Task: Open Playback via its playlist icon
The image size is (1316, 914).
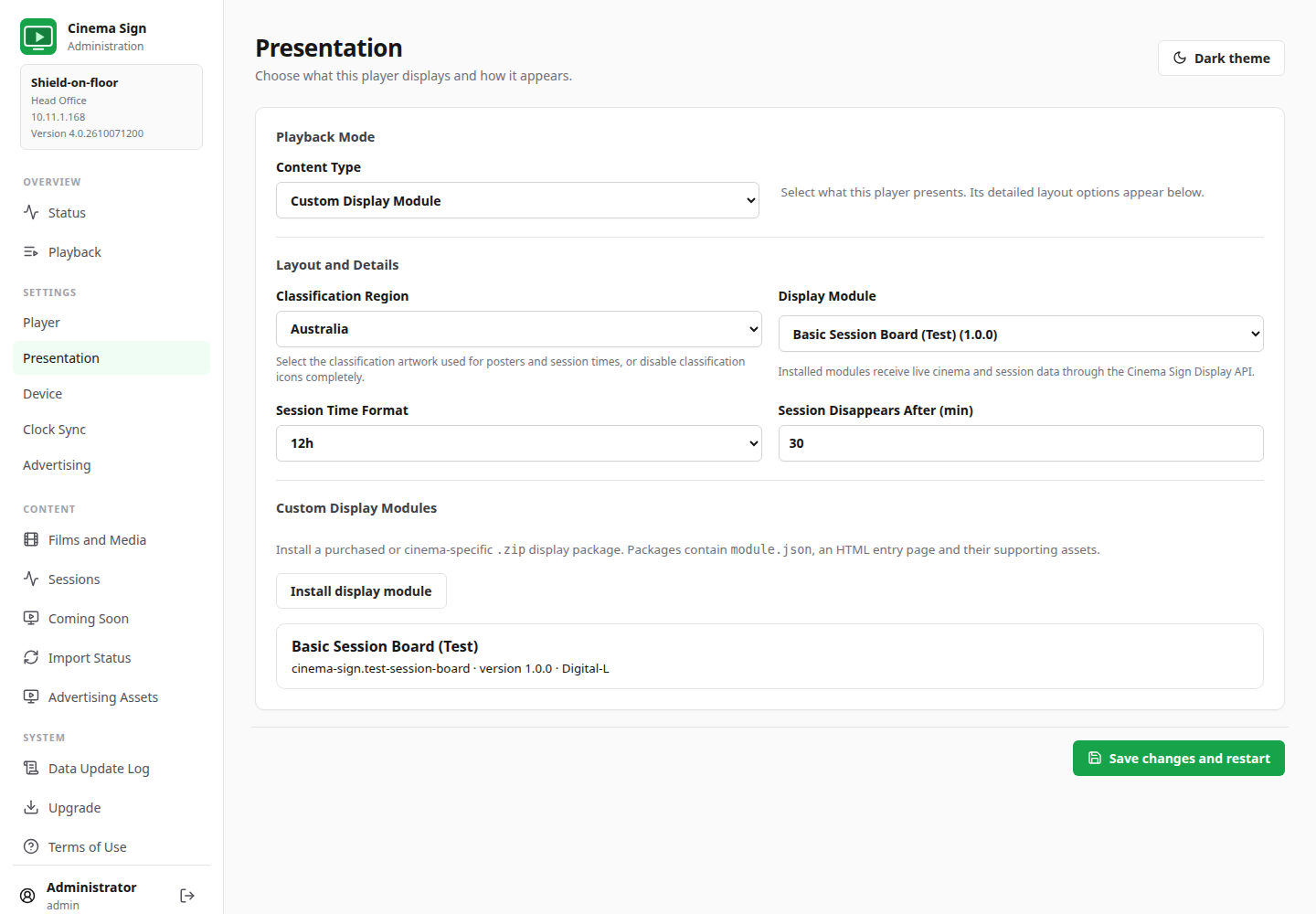Action: coord(31,251)
